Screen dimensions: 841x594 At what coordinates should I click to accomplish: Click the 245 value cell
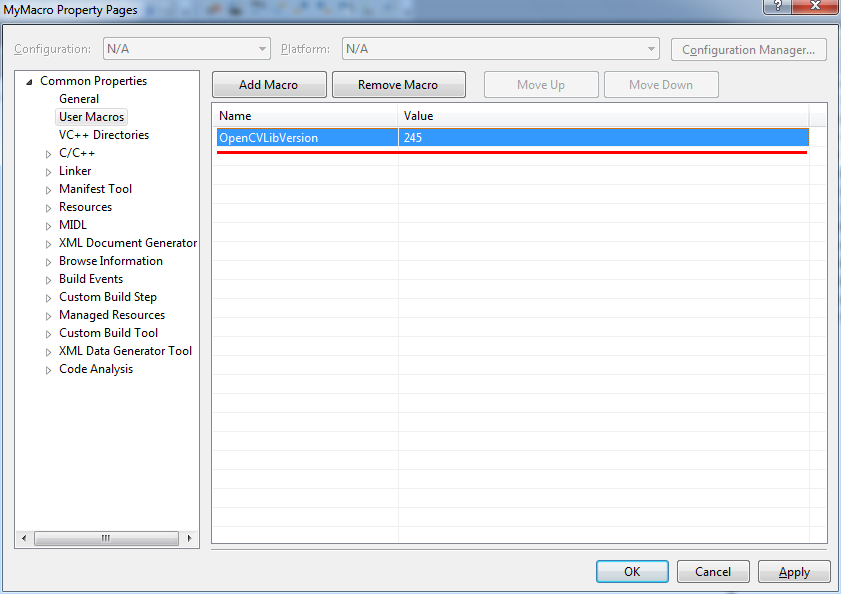[603, 137]
